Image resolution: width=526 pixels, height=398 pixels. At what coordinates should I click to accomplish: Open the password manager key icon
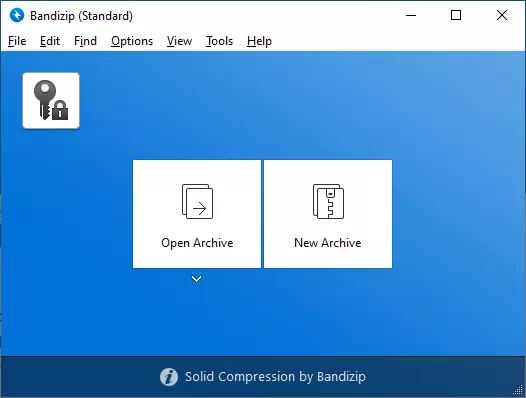tap(51, 101)
